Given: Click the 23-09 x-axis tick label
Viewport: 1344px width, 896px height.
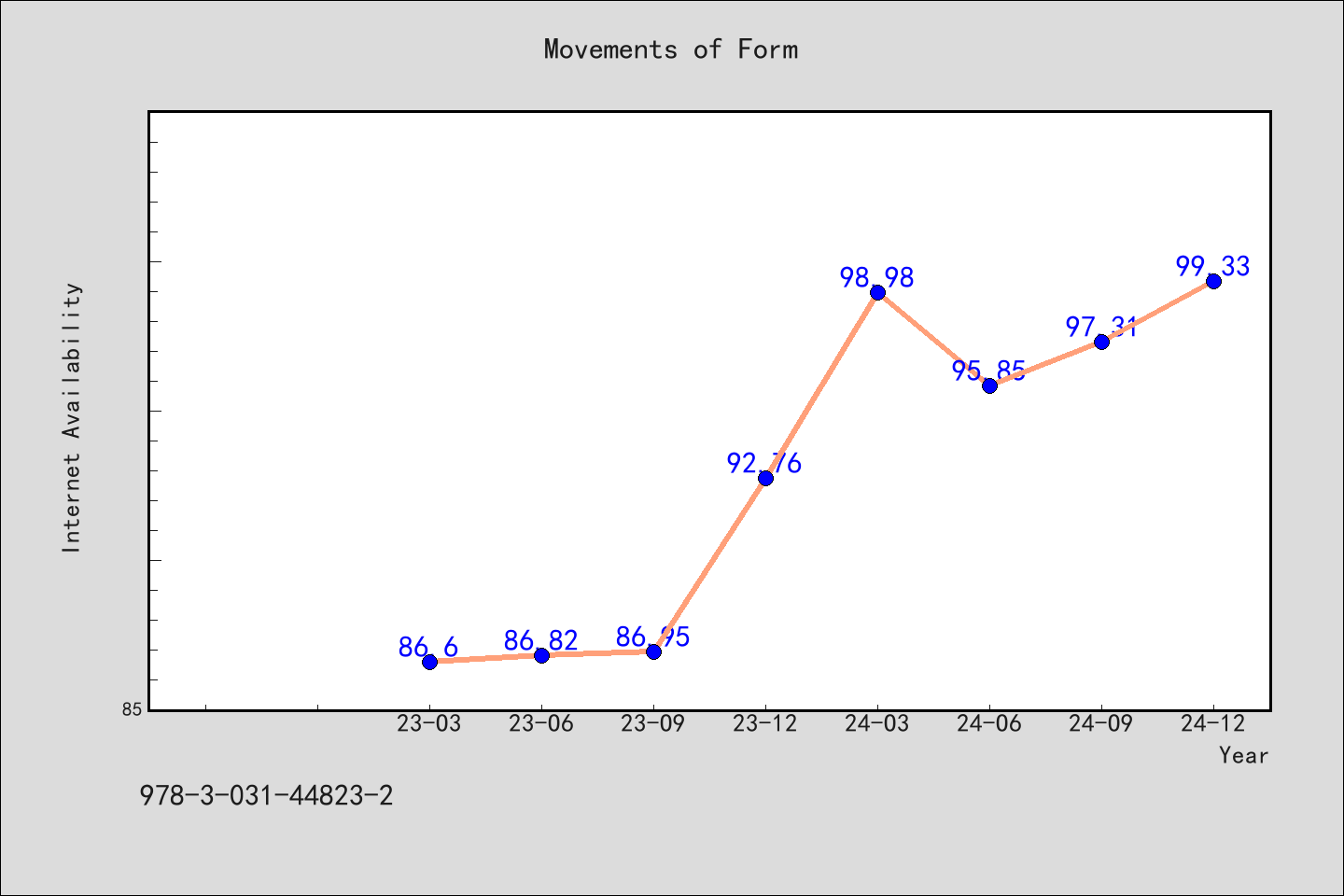Looking at the screenshot, I should pyautogui.click(x=653, y=724).
